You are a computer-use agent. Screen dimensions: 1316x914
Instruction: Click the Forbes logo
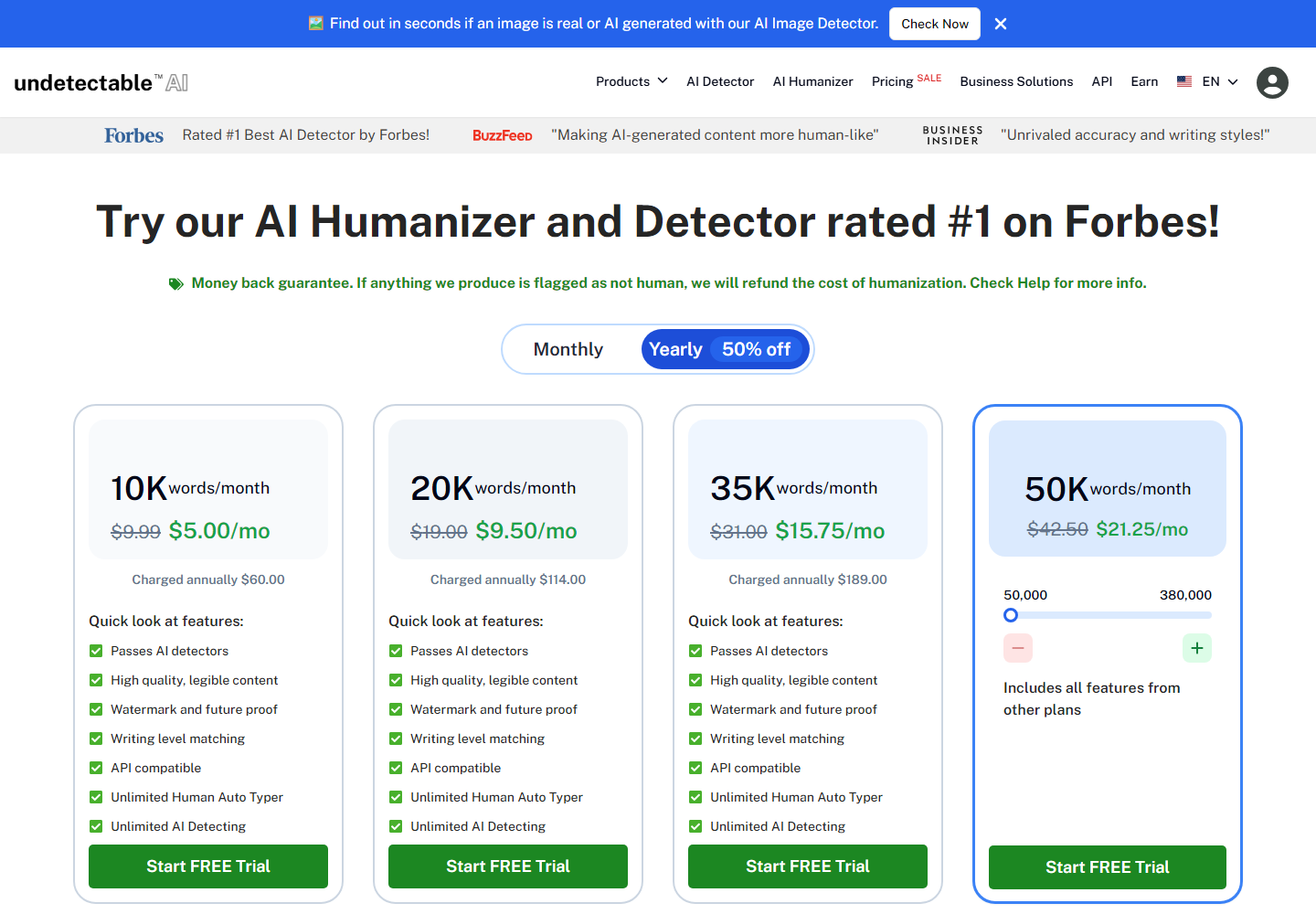133,135
